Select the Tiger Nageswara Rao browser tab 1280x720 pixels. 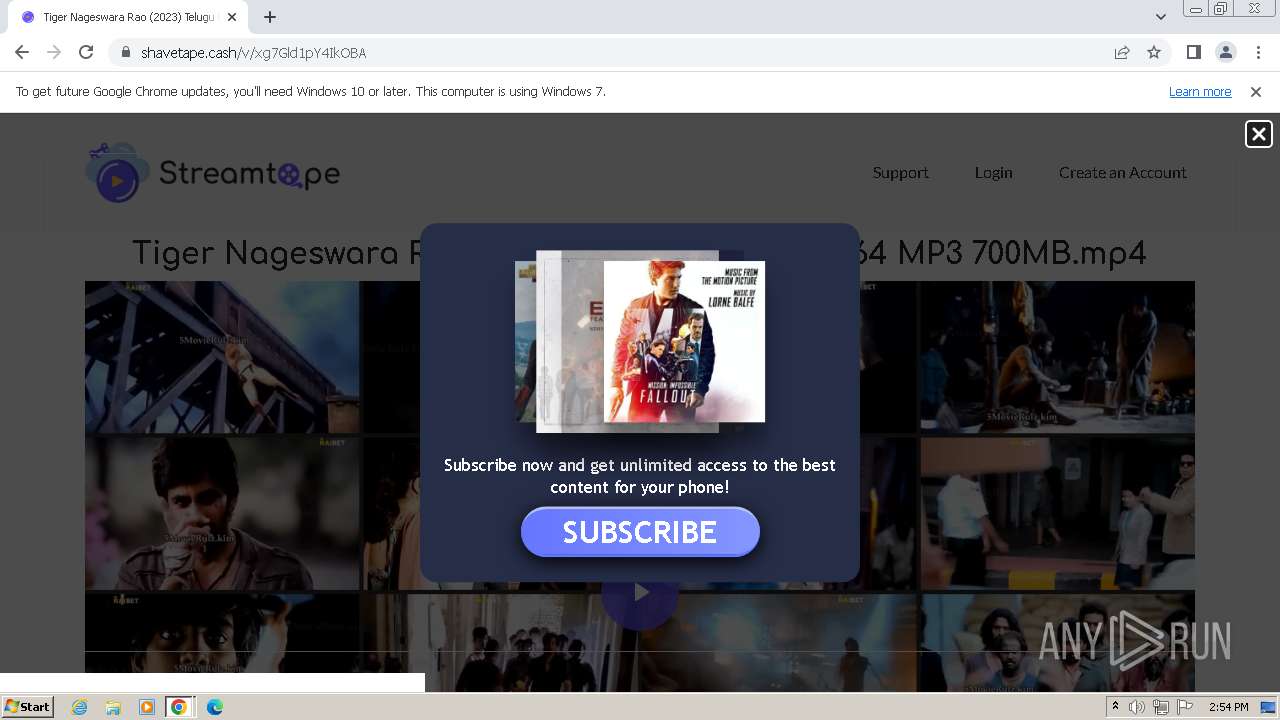[x=128, y=17]
